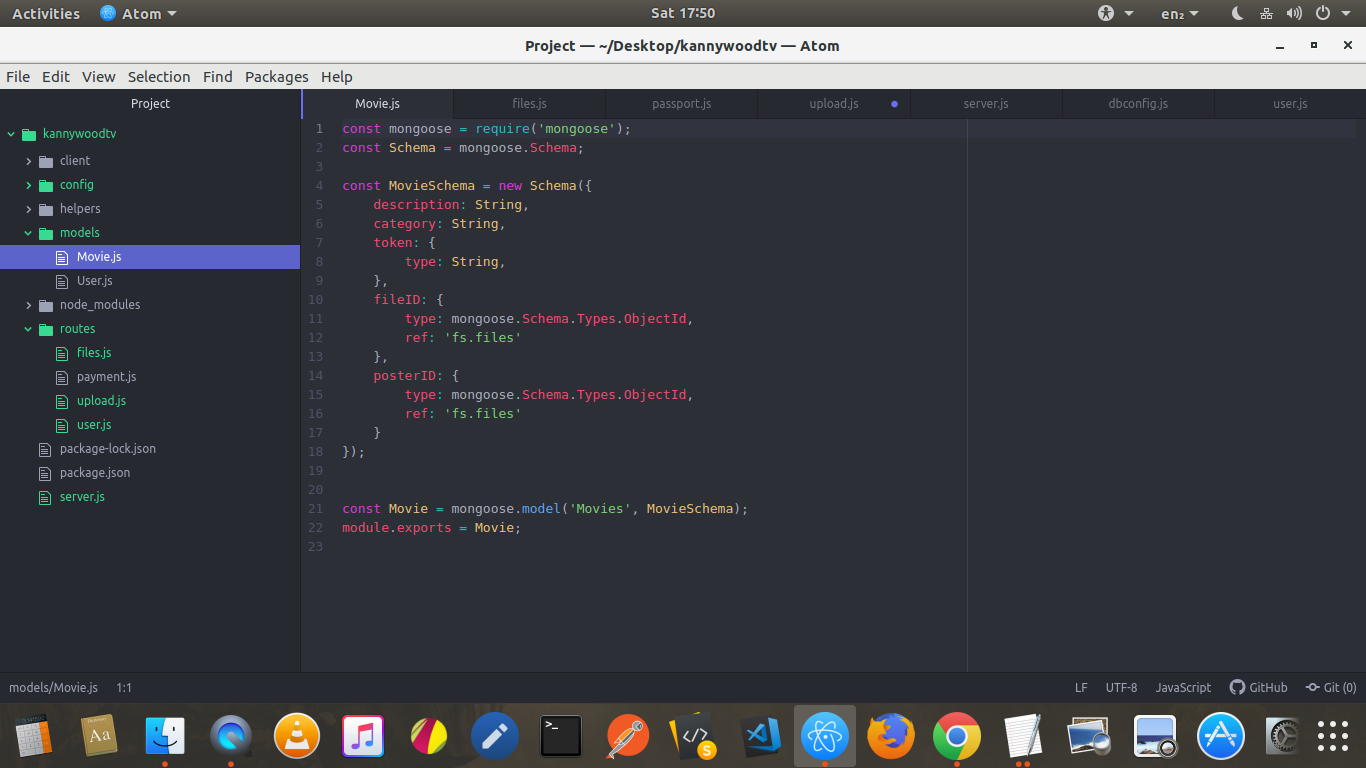Open Firefox from the dock
Screen dimensions: 1366x768
click(891, 735)
